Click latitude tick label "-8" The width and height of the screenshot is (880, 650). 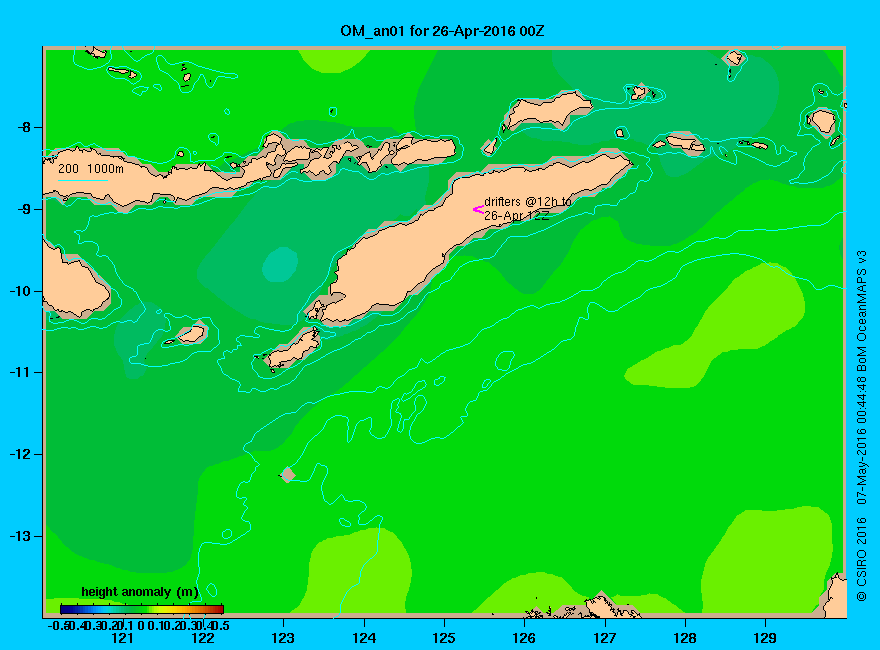(24, 127)
